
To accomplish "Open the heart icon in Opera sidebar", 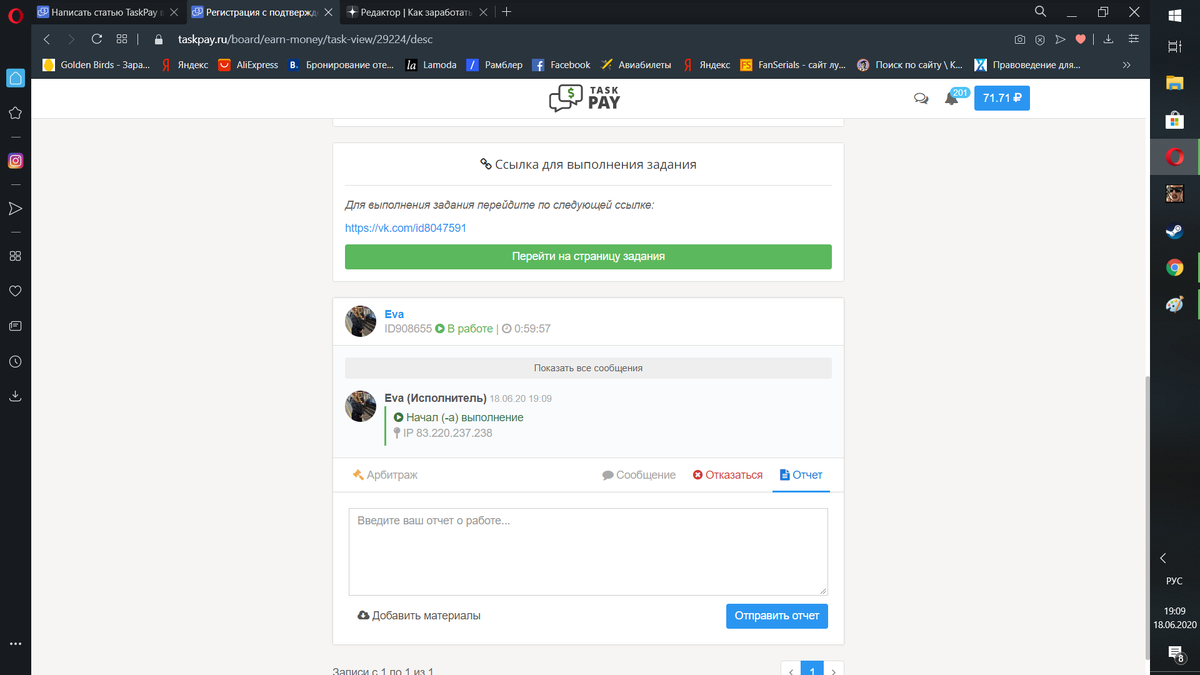I will pyautogui.click(x=15, y=291).
